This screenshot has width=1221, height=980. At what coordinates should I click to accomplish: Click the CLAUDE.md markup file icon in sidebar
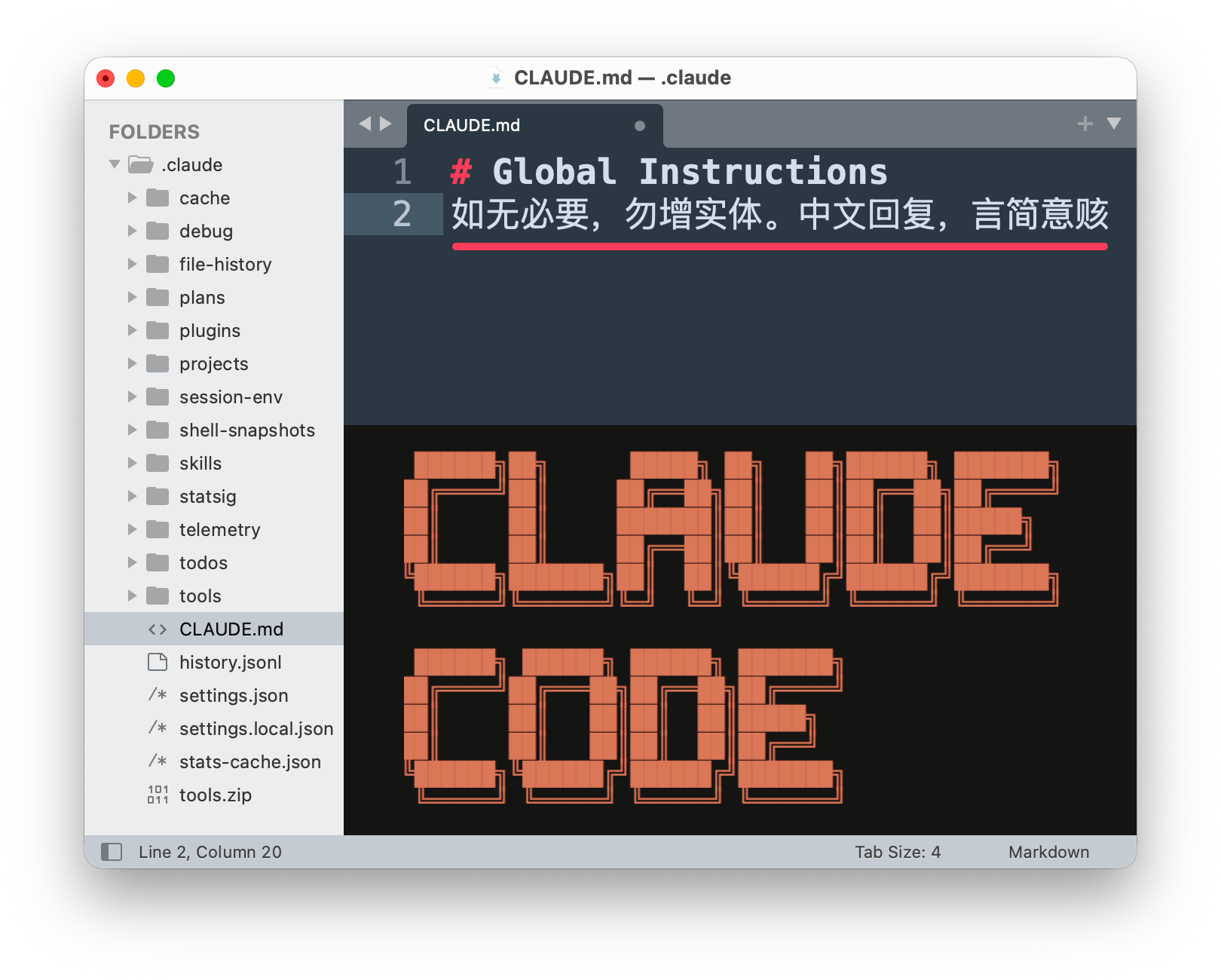158,629
